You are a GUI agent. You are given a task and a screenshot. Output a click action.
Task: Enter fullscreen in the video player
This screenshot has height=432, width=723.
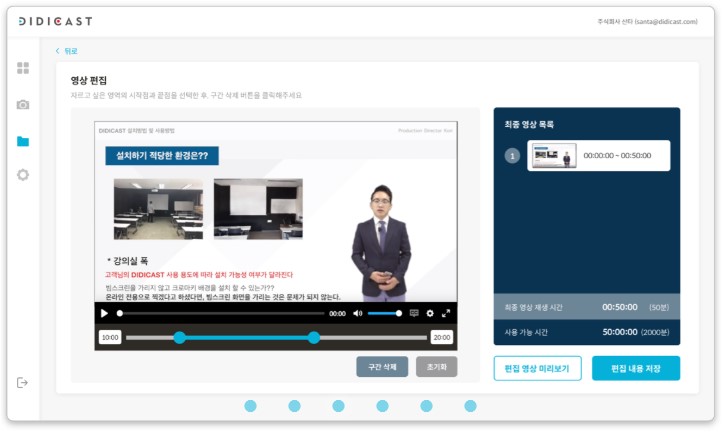446,314
